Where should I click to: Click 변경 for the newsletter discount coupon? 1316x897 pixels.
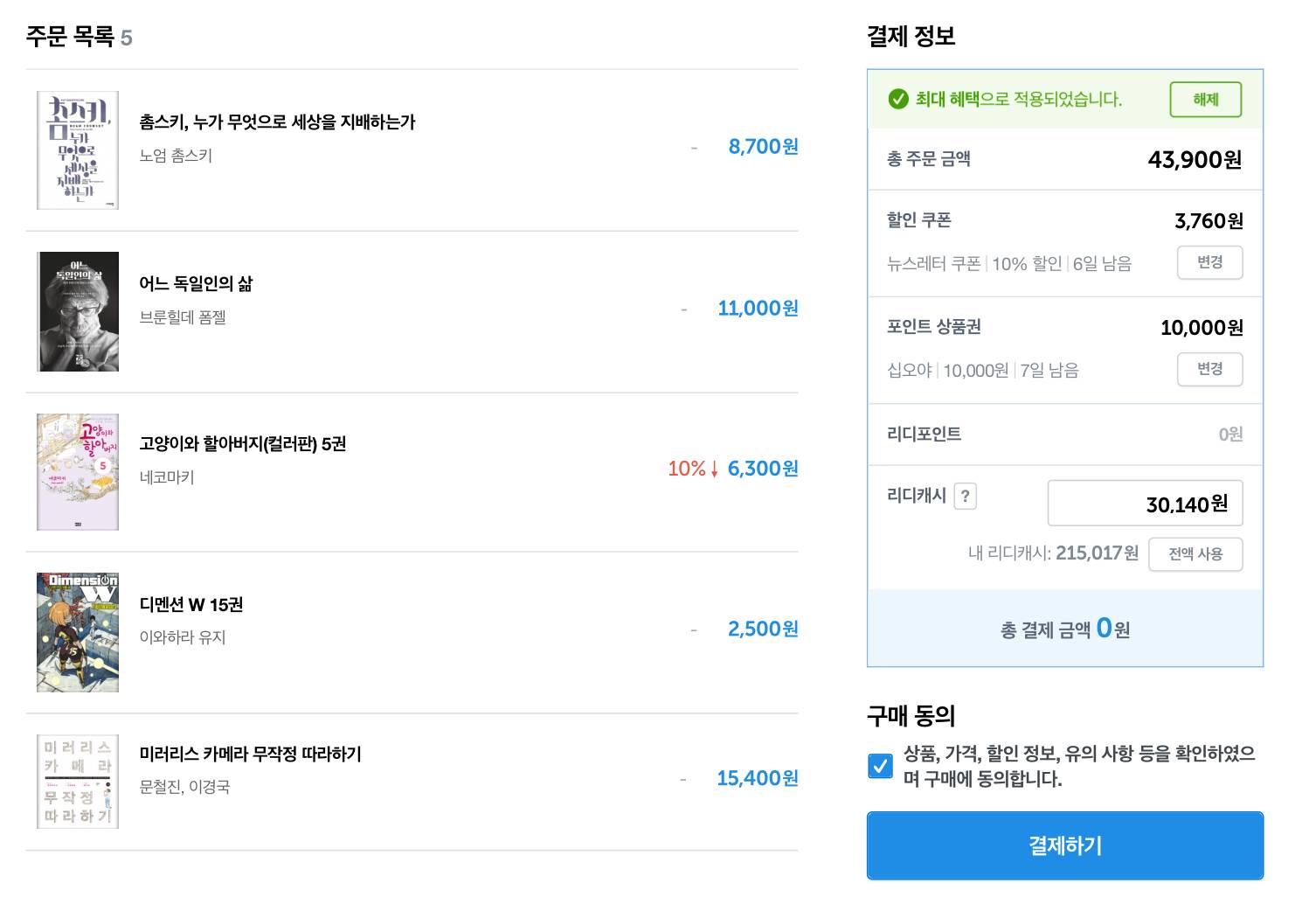[x=1209, y=262]
